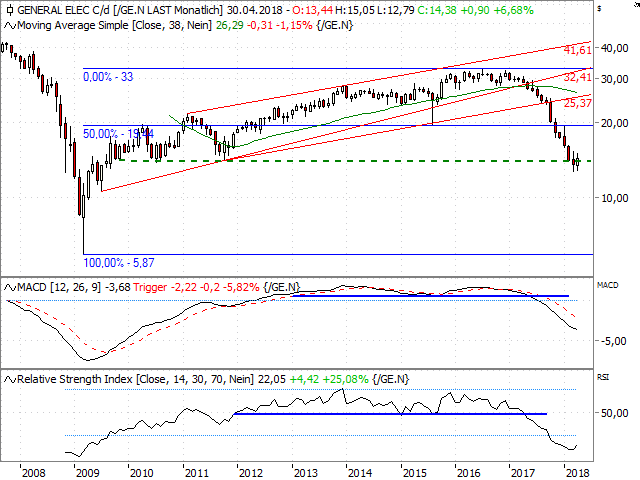Click the closing price C:14,38 value
Viewport: 640px width, 480px height.
pos(436,10)
